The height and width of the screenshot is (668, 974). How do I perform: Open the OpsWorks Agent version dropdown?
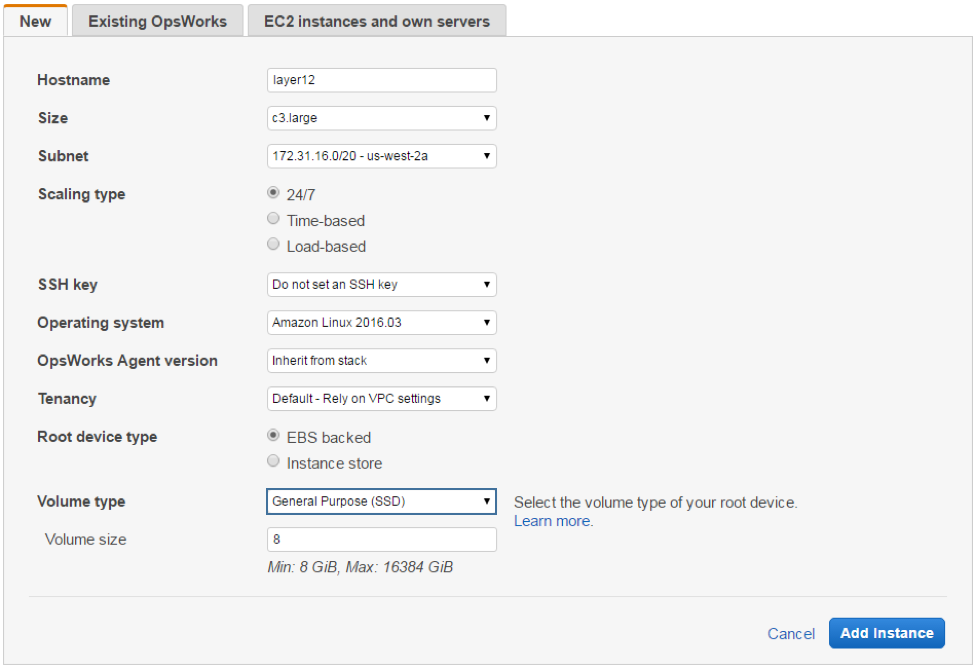[381, 361]
